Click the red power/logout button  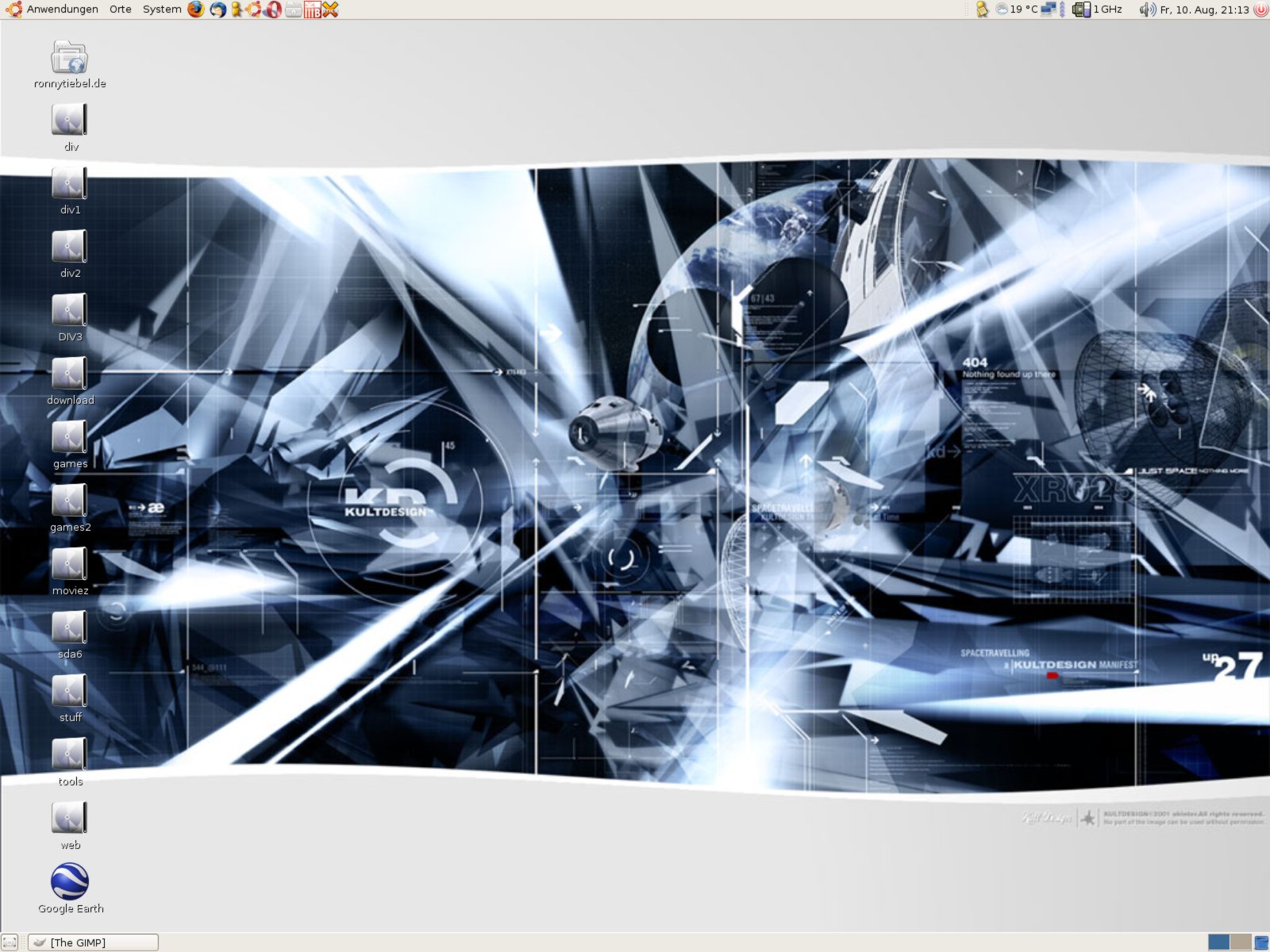click(1260, 10)
